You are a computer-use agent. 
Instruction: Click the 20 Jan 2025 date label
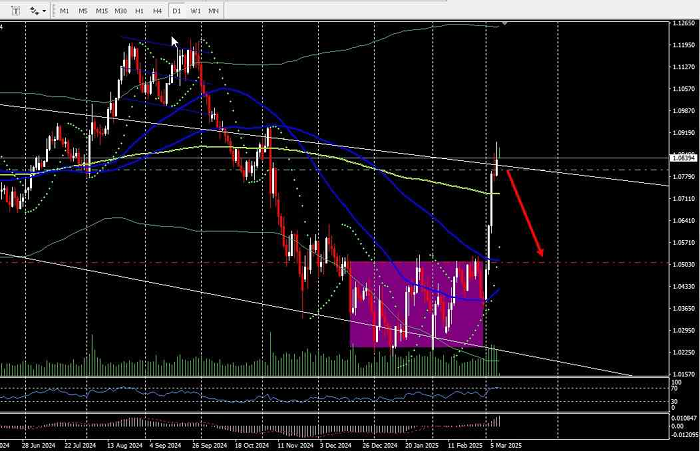[422, 446]
